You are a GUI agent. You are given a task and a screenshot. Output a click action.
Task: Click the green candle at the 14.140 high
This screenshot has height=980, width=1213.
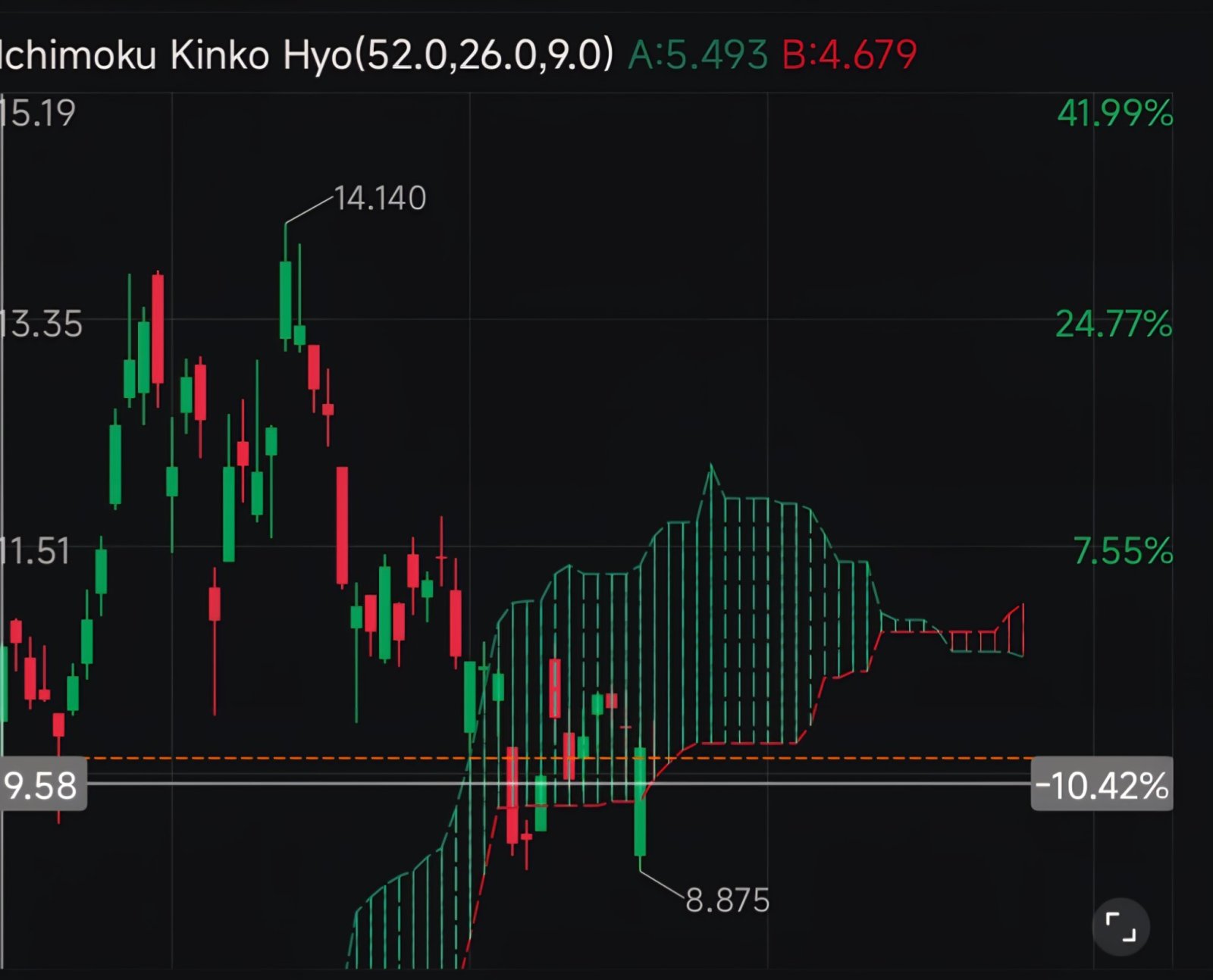286,299
